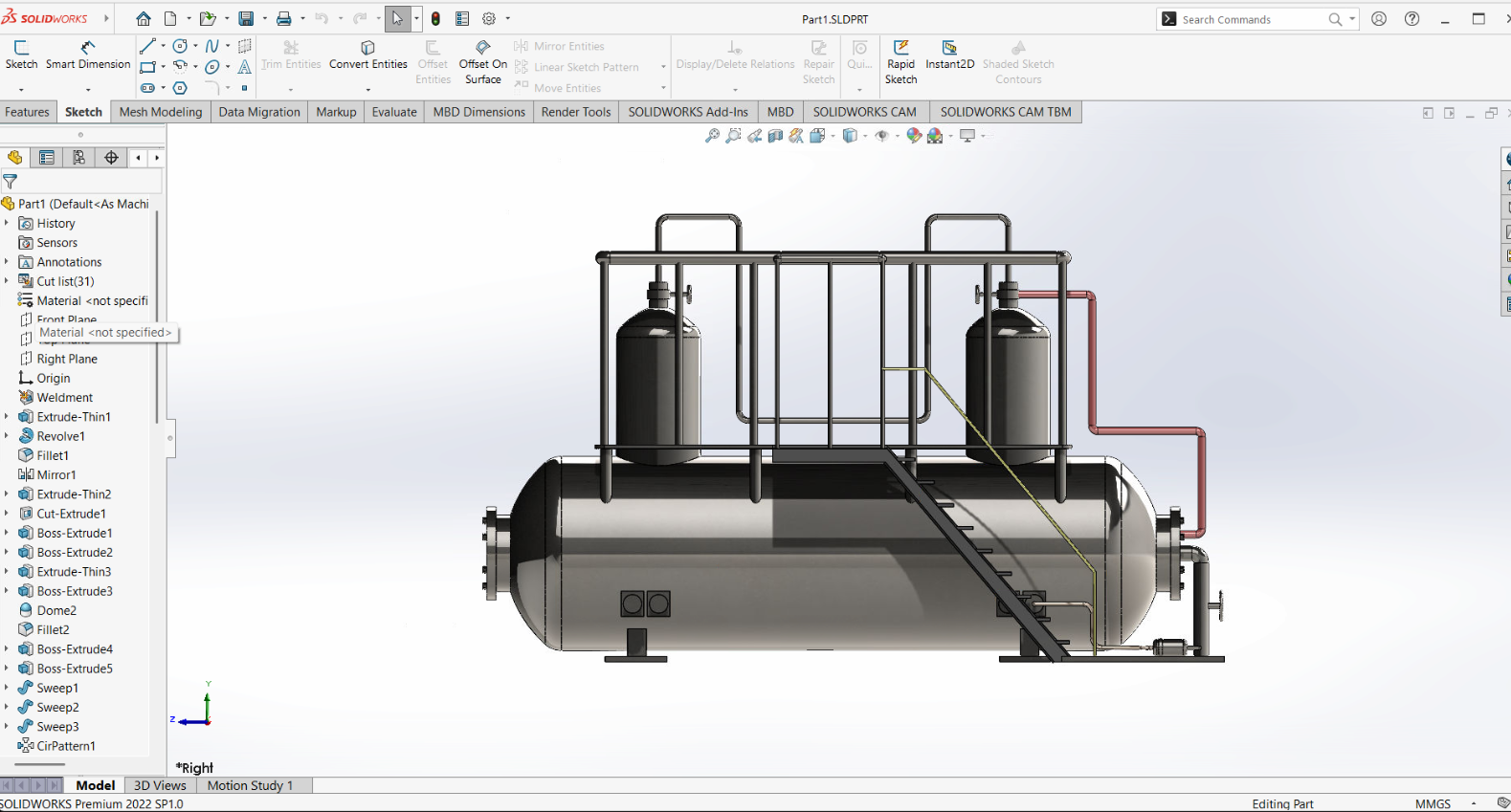
Task: Select the Straight Slot tool
Action: [x=147, y=88]
